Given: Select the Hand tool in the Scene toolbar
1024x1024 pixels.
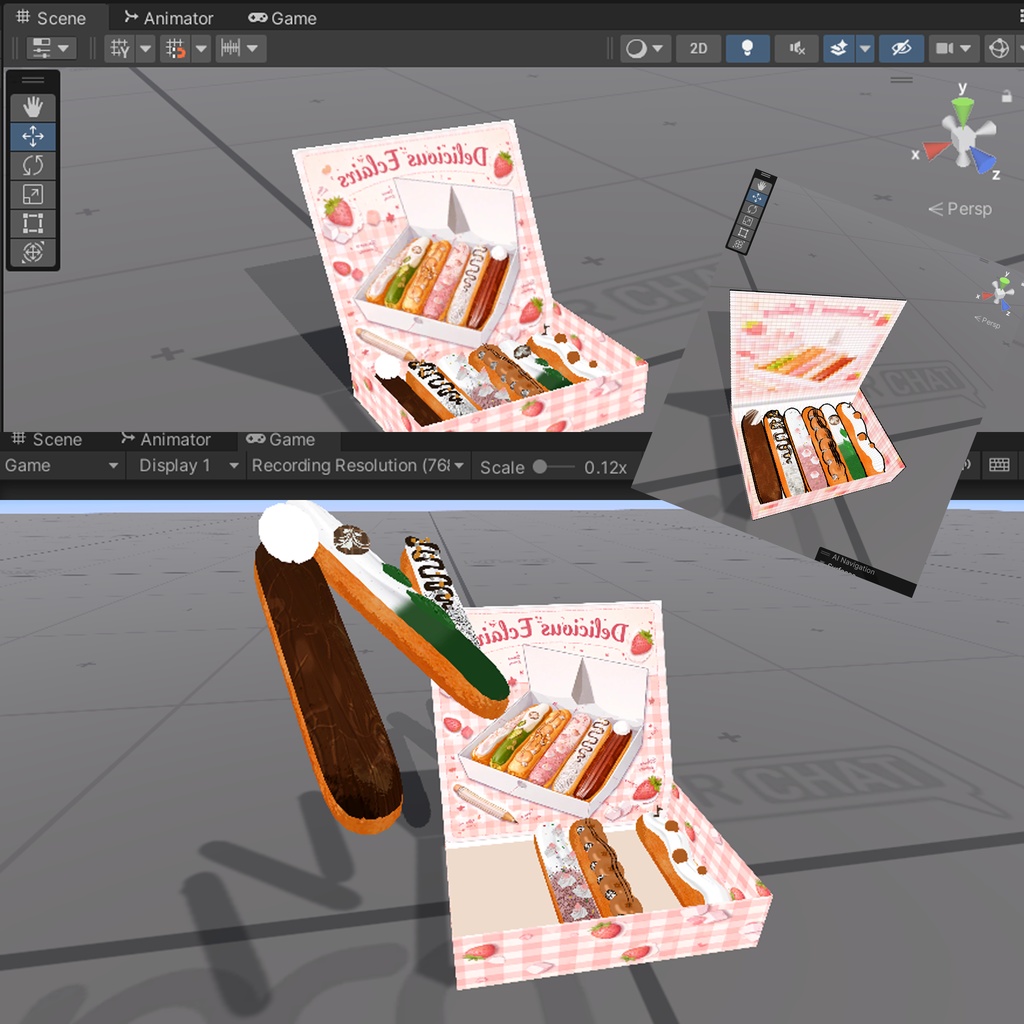Looking at the screenshot, I should (33, 105).
